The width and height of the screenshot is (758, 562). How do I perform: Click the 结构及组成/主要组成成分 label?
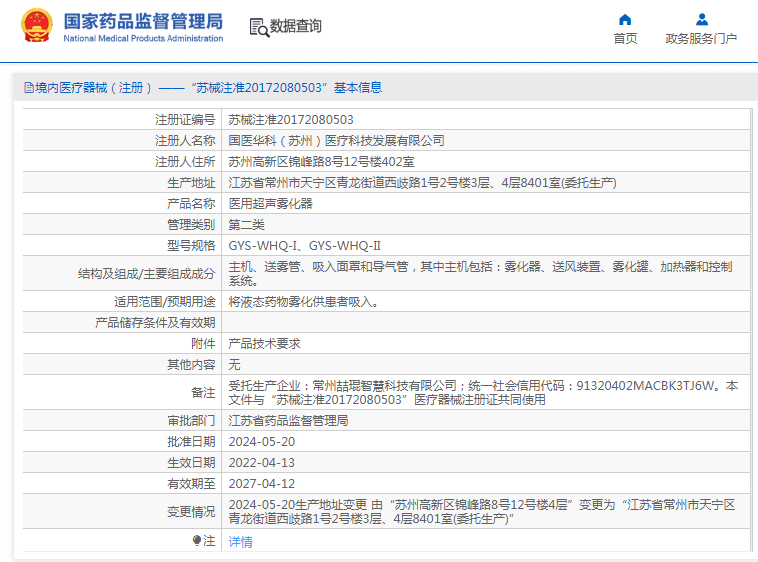146,274
